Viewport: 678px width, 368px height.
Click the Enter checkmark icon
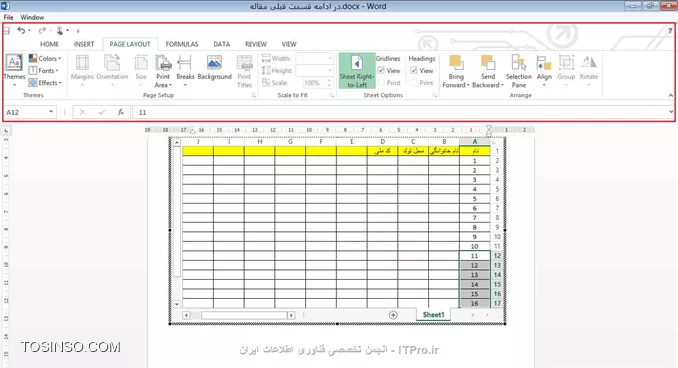coord(102,112)
